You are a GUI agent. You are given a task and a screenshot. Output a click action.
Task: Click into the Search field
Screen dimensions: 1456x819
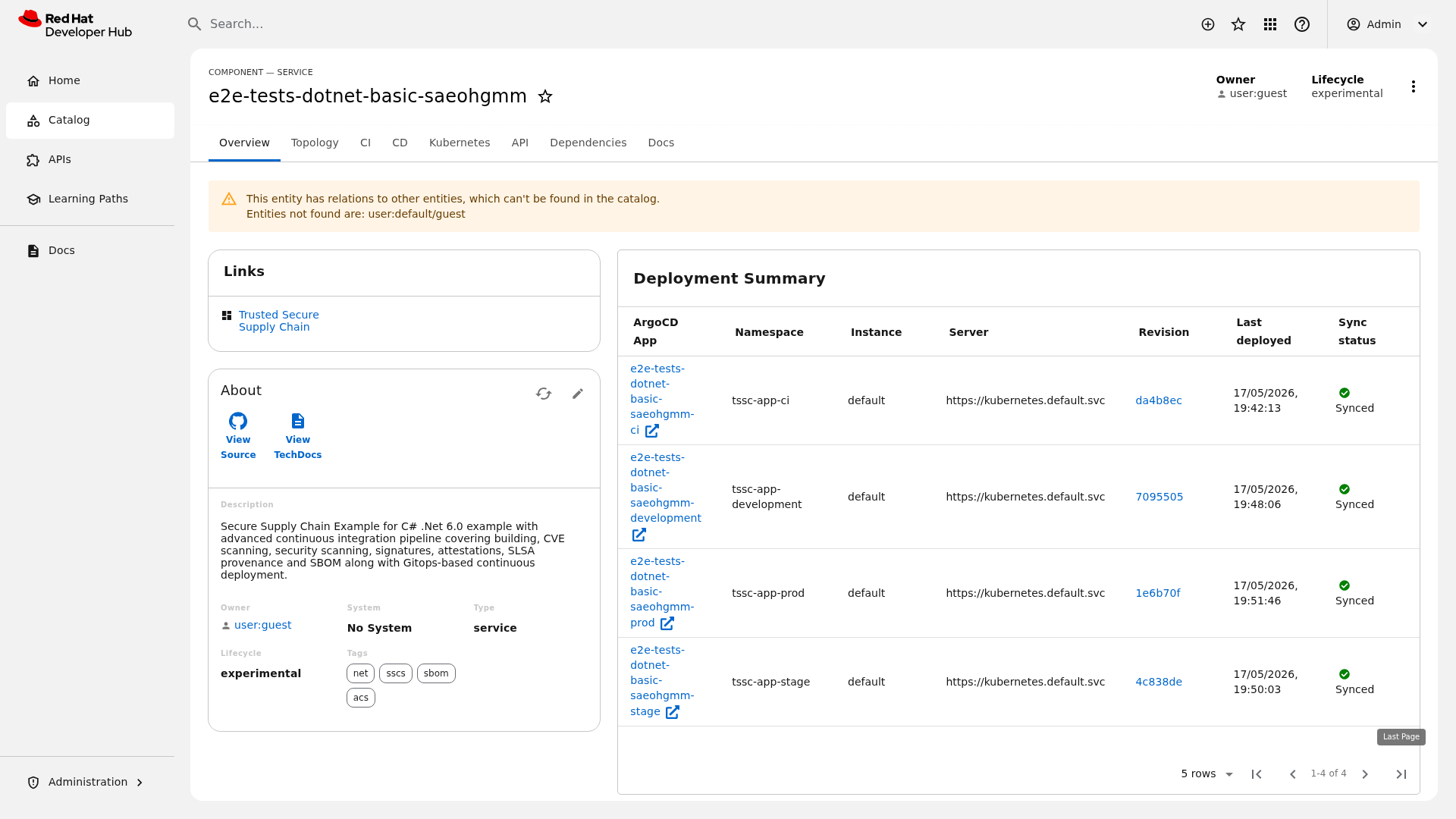click(x=531, y=24)
